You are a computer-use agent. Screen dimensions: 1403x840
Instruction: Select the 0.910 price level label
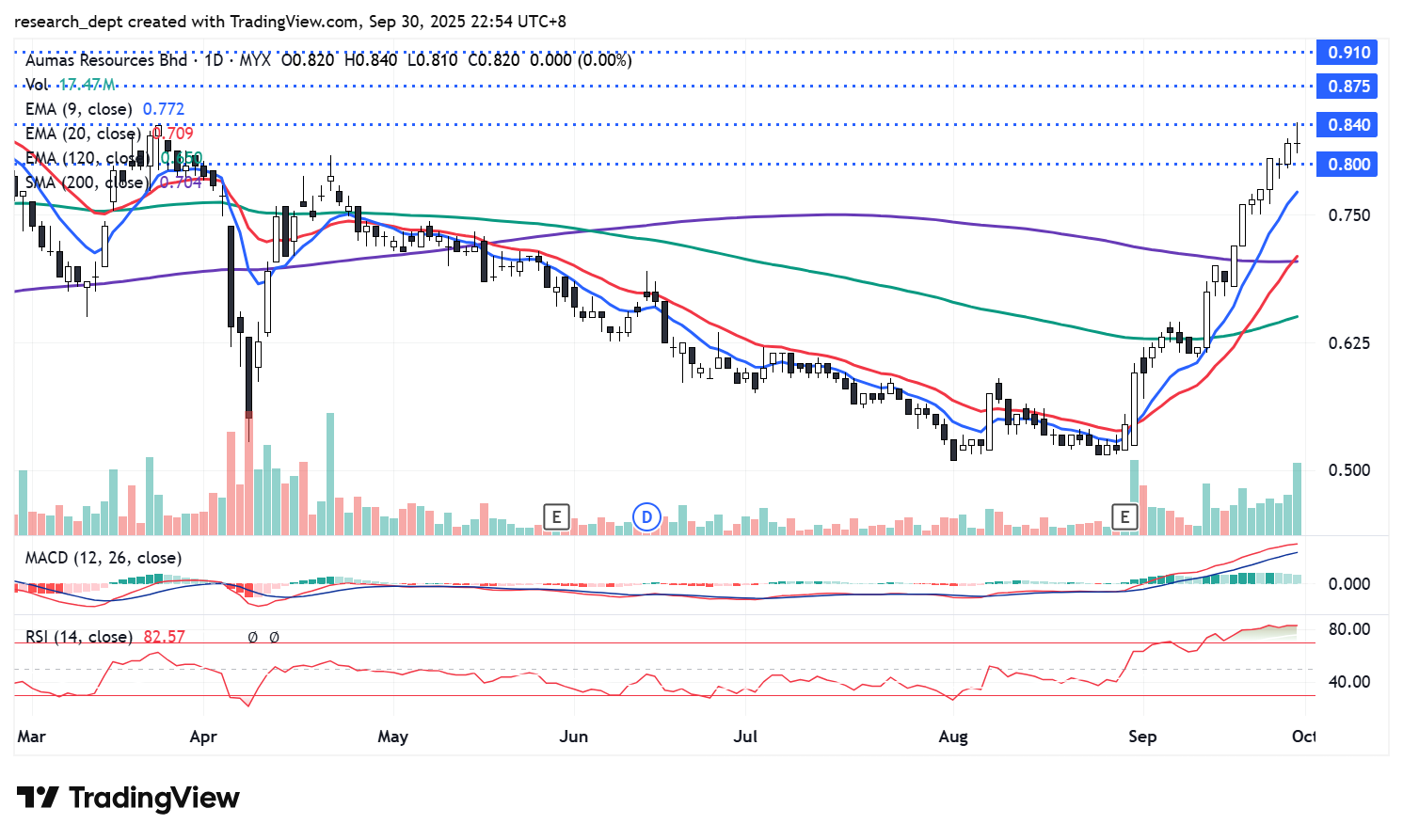pos(1347,53)
